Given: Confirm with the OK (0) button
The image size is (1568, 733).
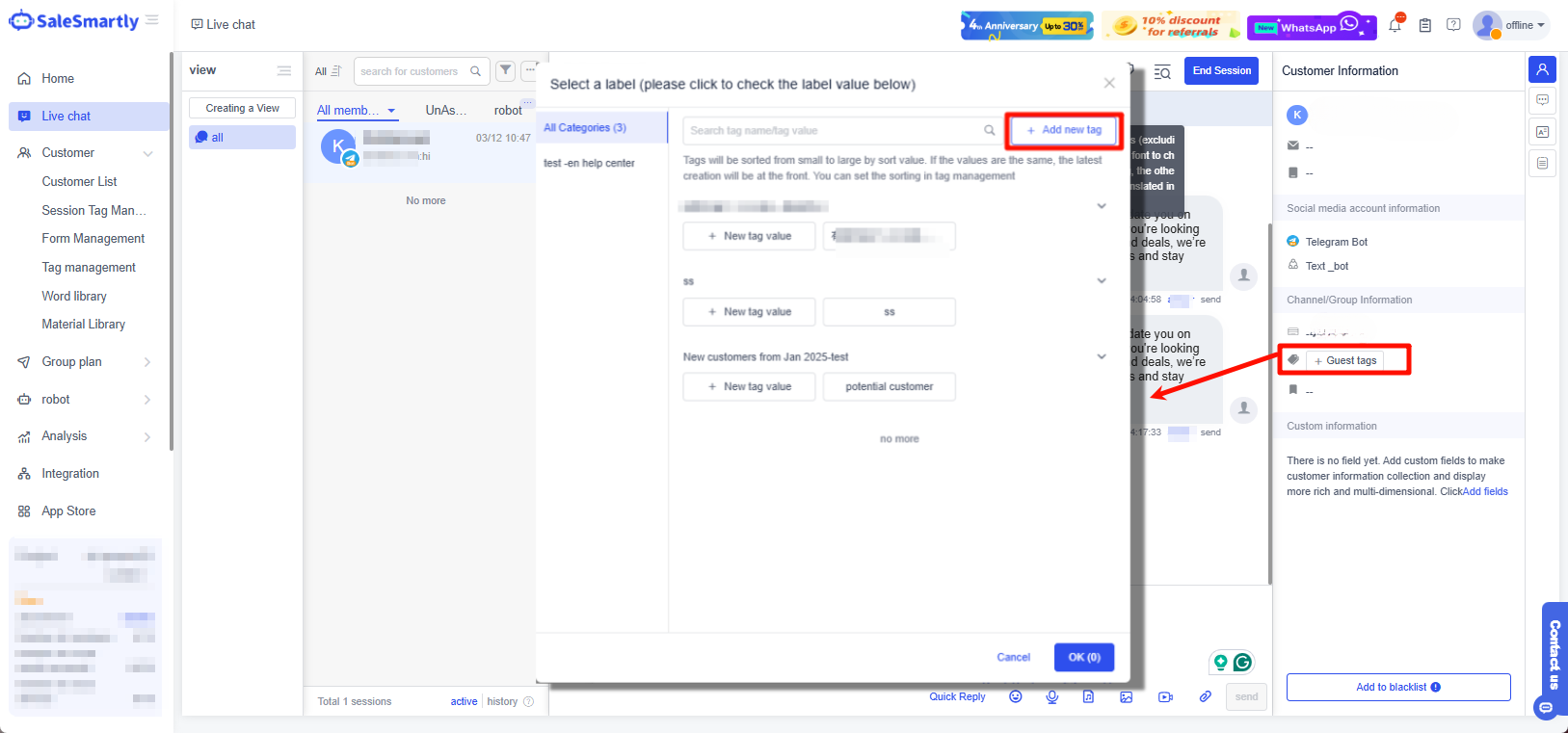Looking at the screenshot, I should (x=1084, y=657).
